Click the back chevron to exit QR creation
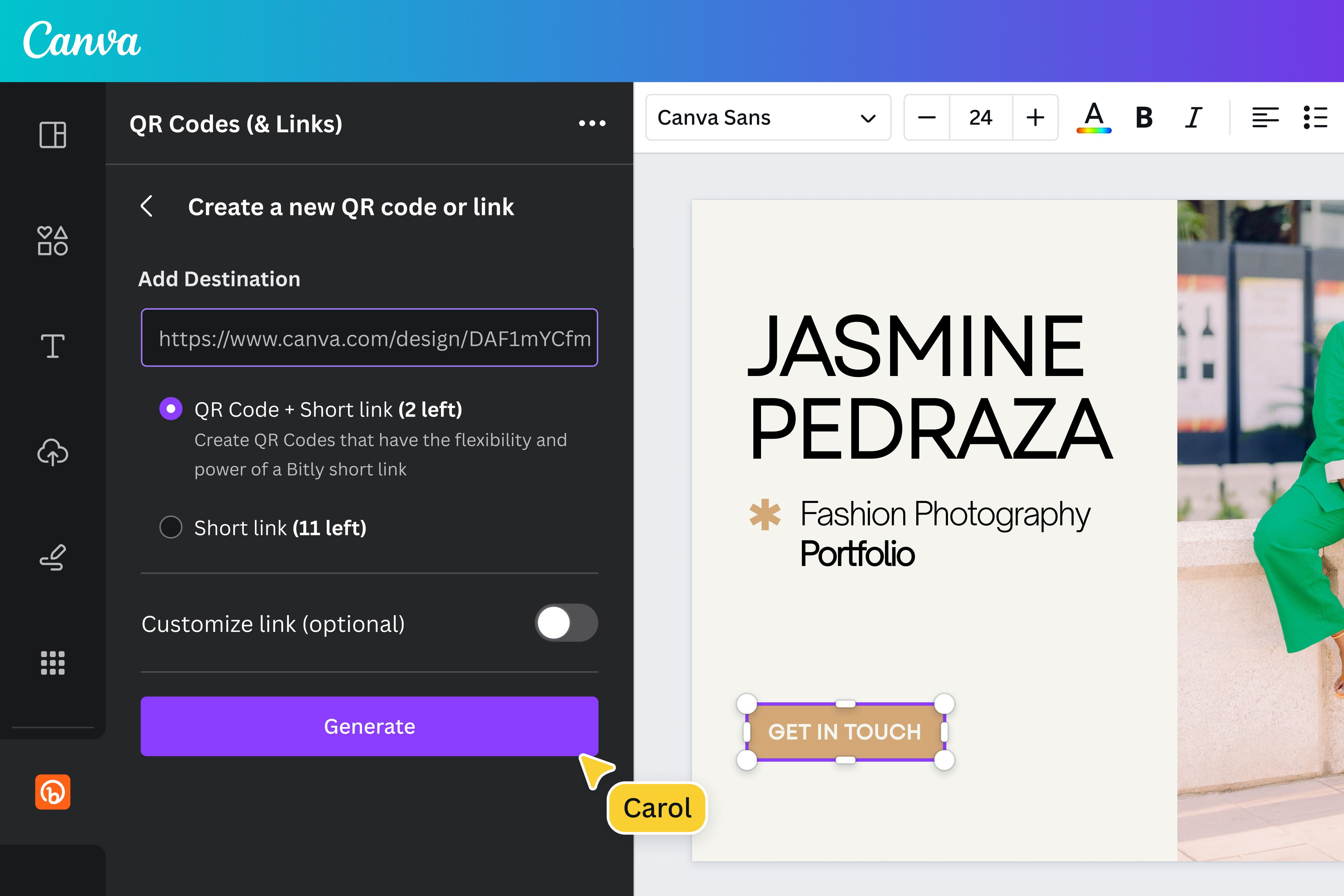The width and height of the screenshot is (1344, 896). (x=148, y=207)
